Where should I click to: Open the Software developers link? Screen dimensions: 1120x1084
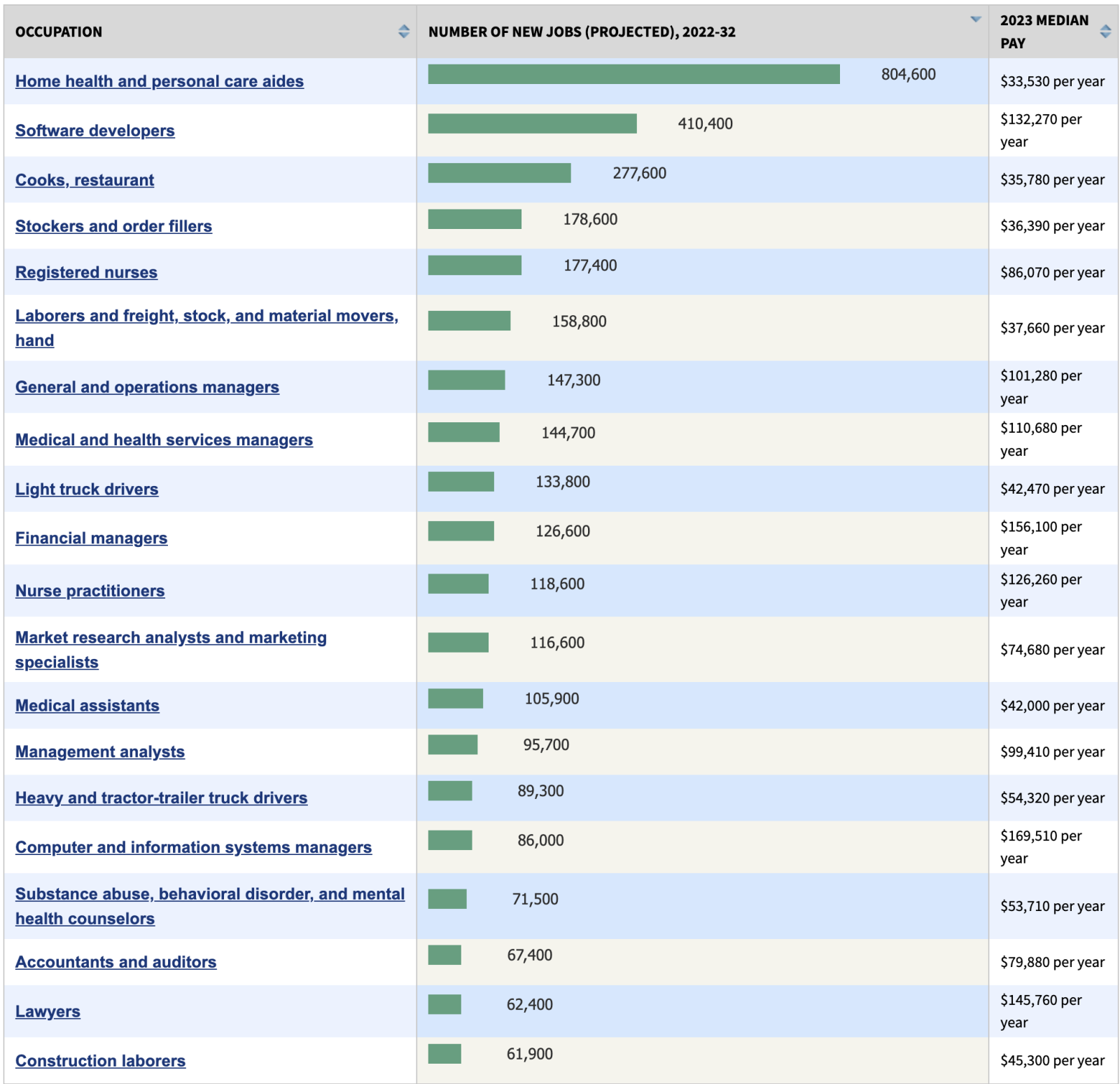click(95, 131)
